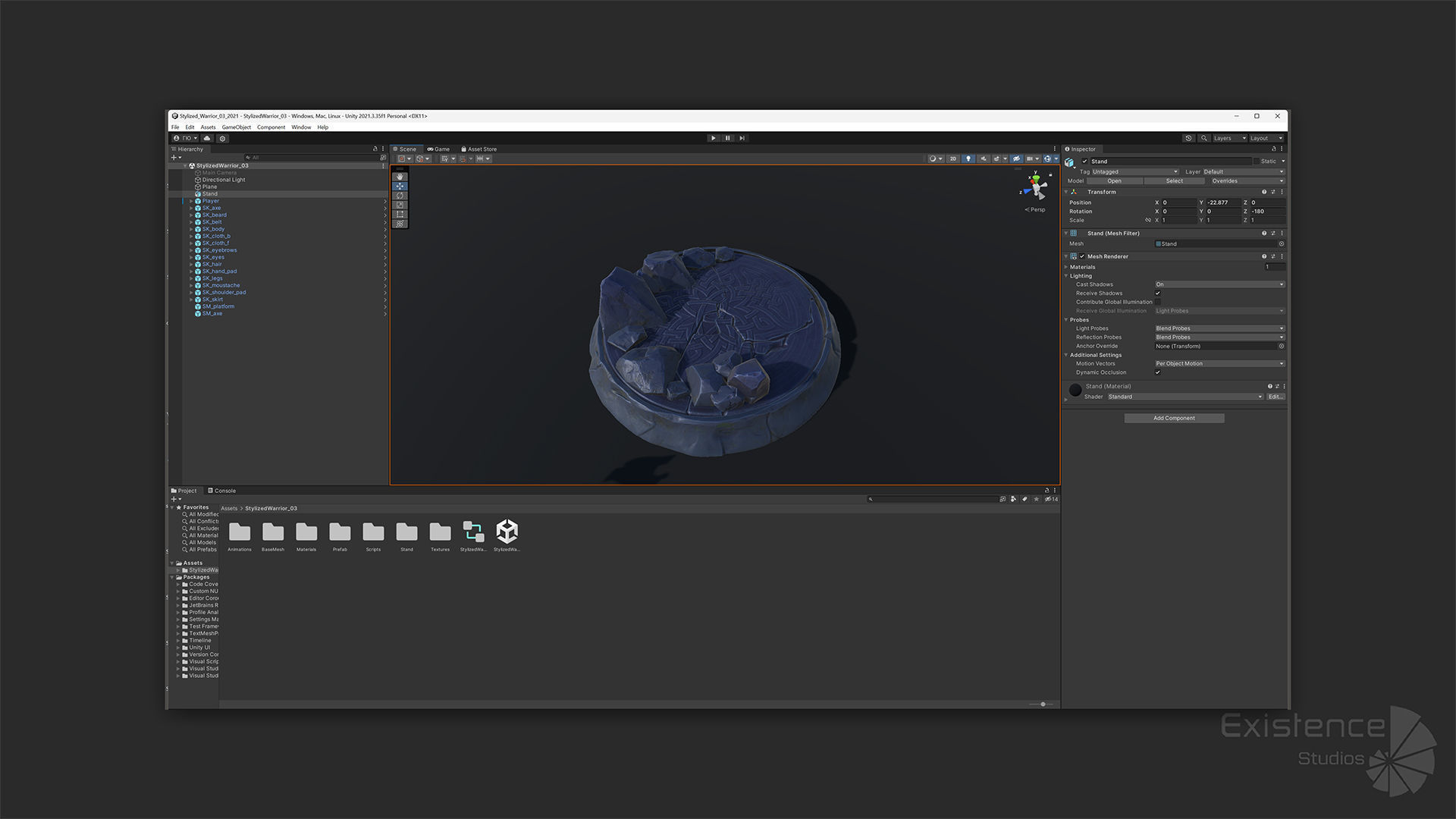Expand the Player object in Hierarchy
Image resolution: width=1456 pixels, height=819 pixels.
pyautogui.click(x=191, y=201)
